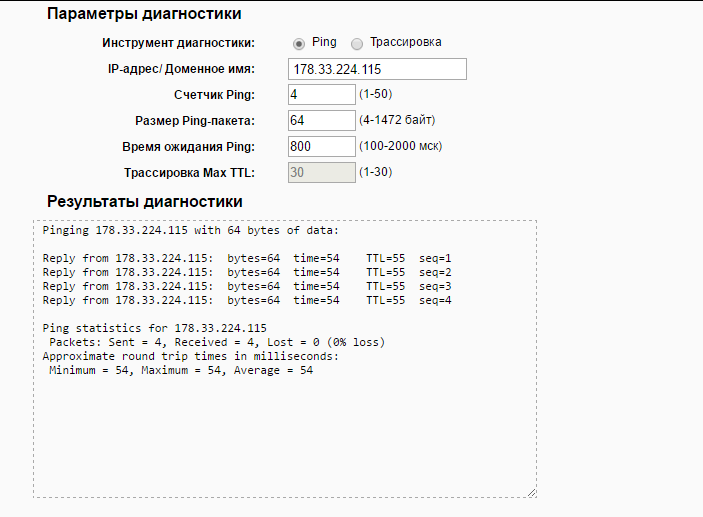Click the 'Инструмент диагностики:' label
The height and width of the screenshot is (517, 703).
click(178, 43)
